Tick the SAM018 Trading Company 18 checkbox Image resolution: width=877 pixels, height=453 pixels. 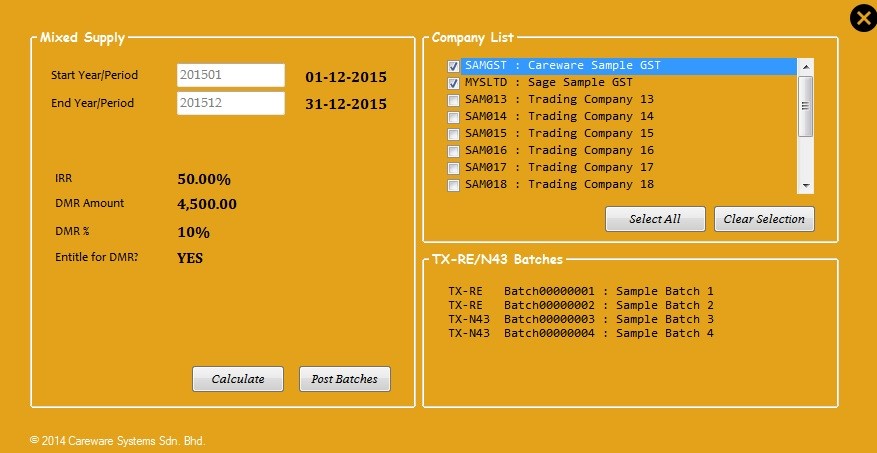(454, 185)
